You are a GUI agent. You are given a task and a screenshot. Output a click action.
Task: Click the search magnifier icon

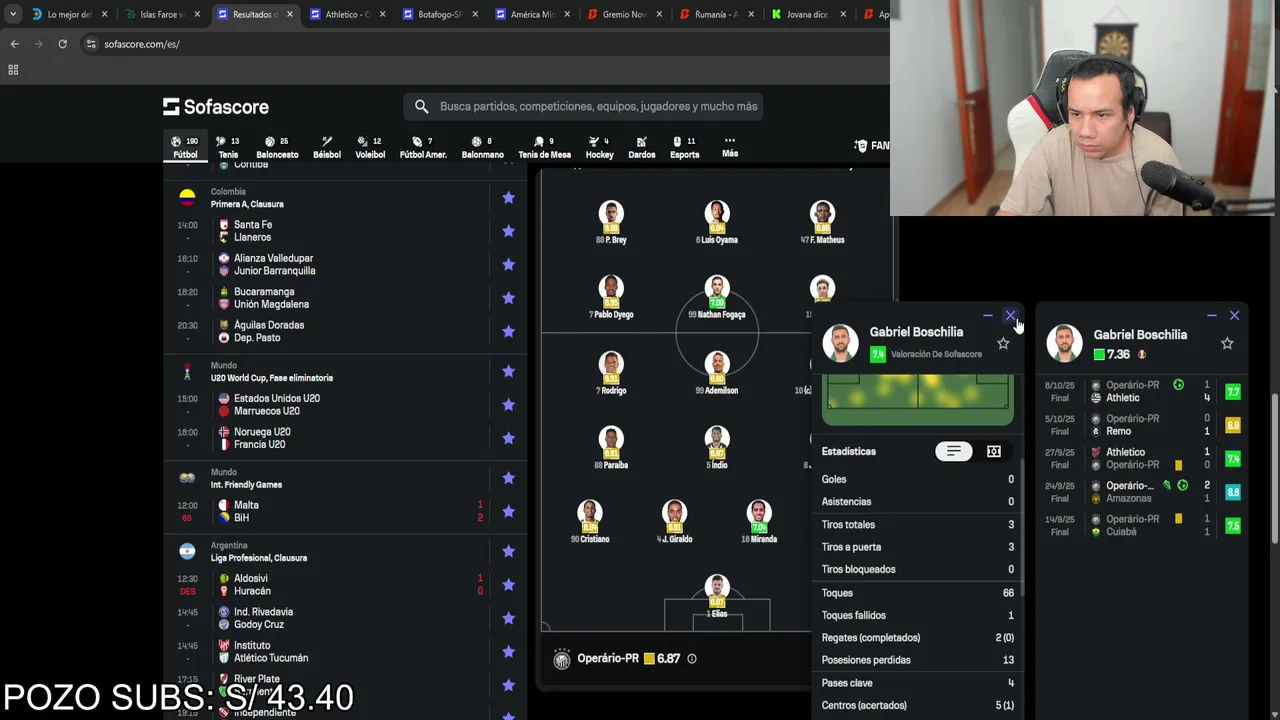(421, 106)
